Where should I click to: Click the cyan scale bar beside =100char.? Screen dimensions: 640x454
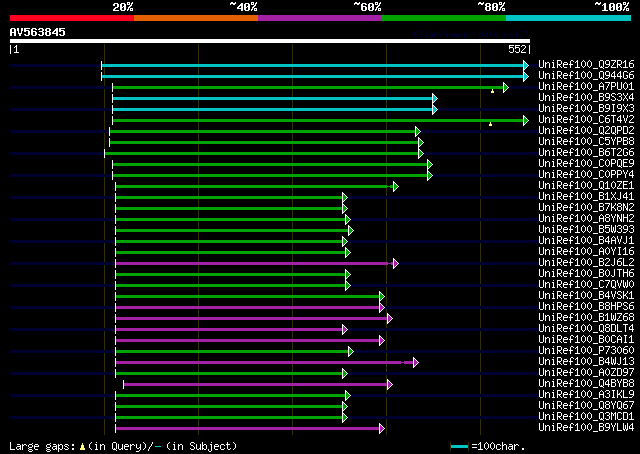459,446
